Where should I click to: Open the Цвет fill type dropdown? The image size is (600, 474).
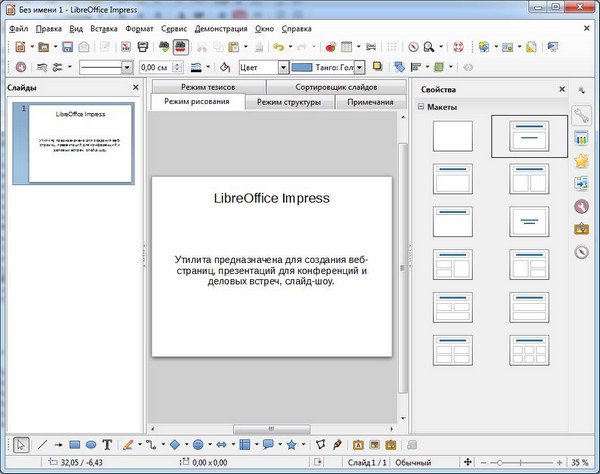283,67
